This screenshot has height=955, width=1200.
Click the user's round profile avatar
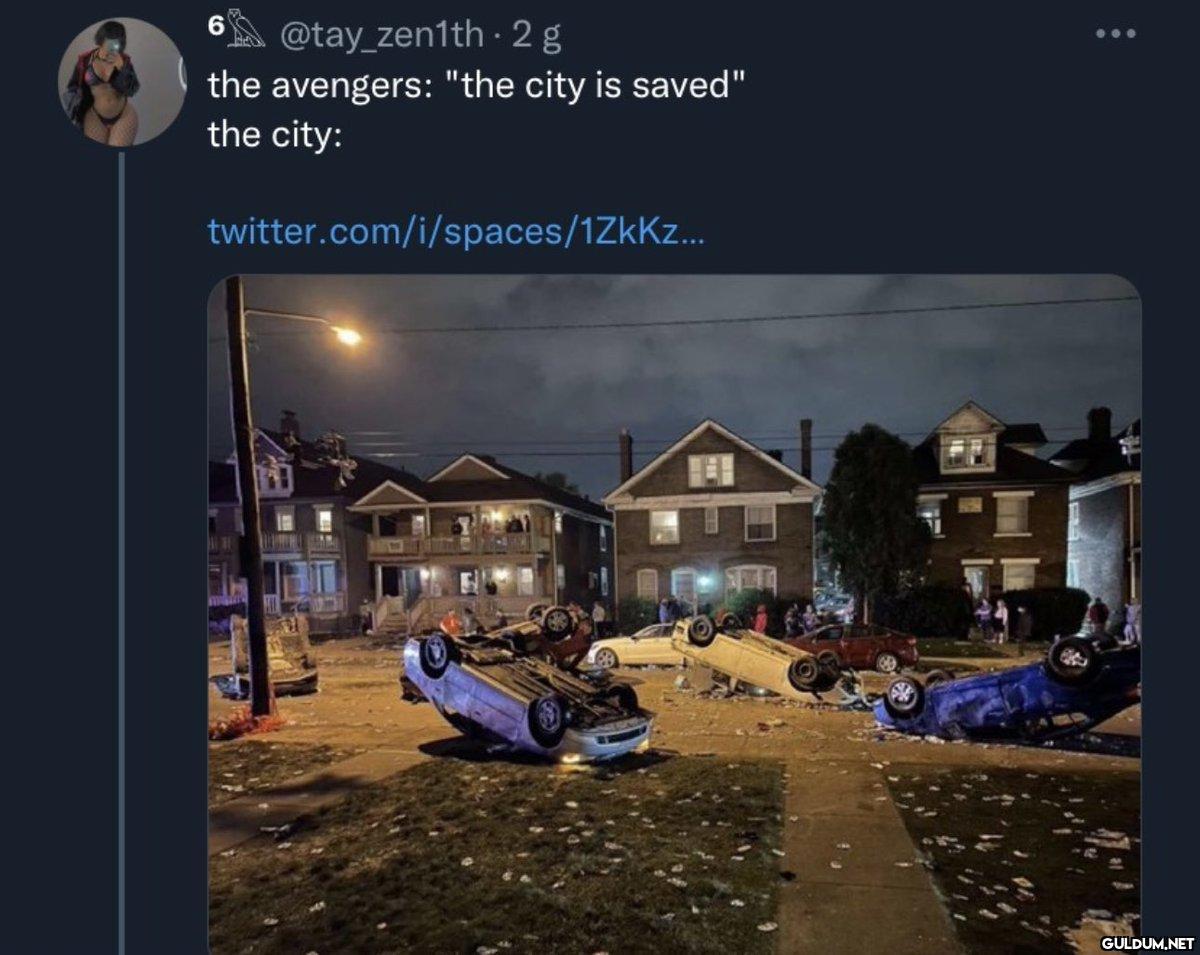point(122,82)
